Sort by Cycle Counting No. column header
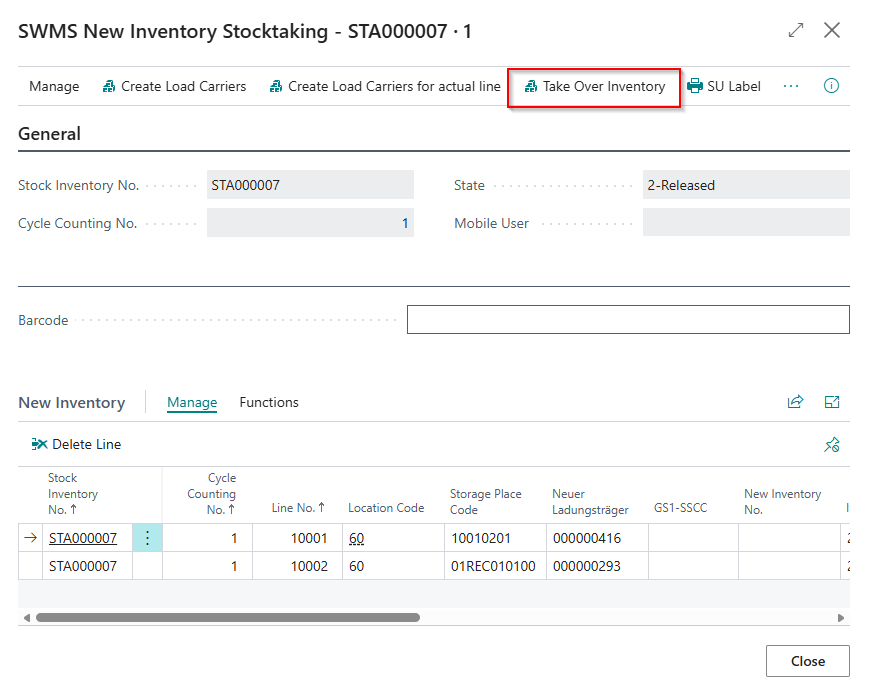Image resolution: width=869 pixels, height=690 pixels. tap(211, 494)
